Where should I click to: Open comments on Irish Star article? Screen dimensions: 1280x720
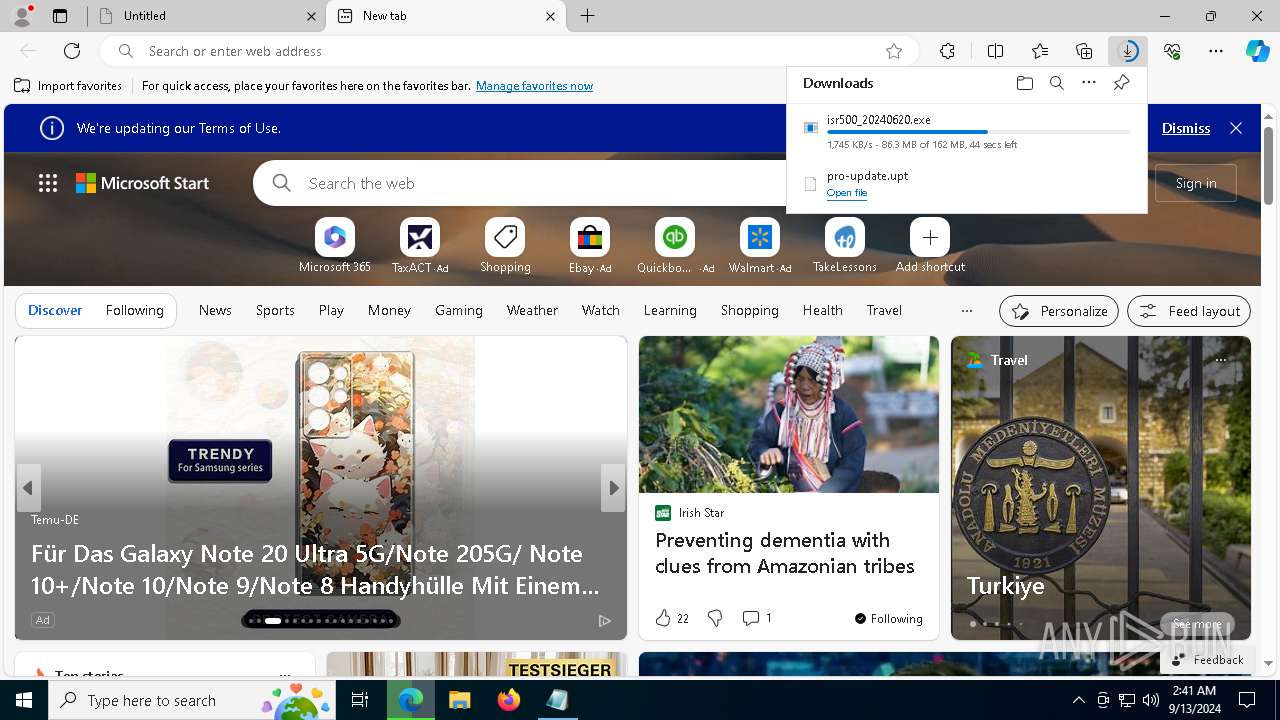757,619
